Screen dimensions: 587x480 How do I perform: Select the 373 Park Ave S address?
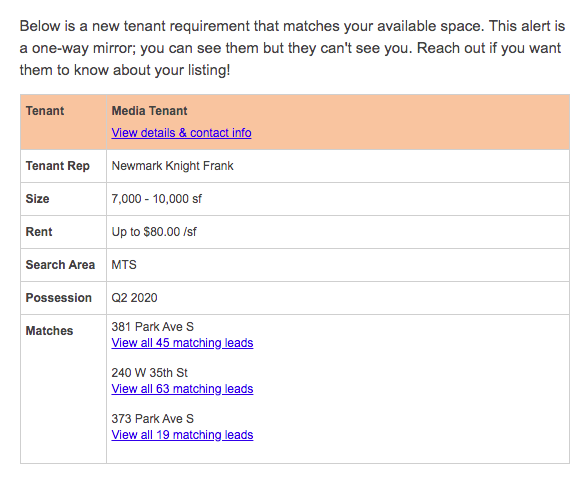(153, 419)
